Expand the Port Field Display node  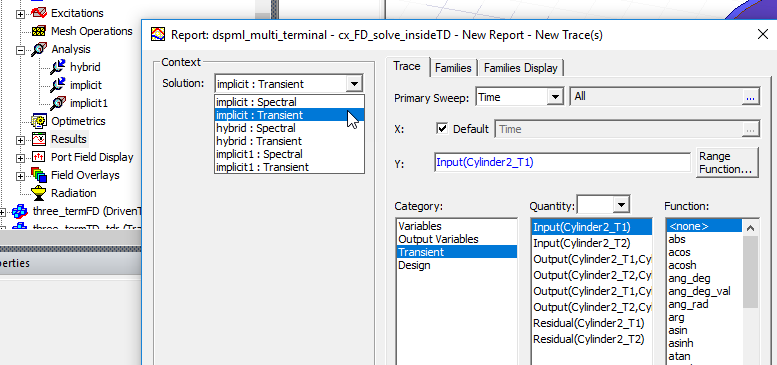pos(20,157)
